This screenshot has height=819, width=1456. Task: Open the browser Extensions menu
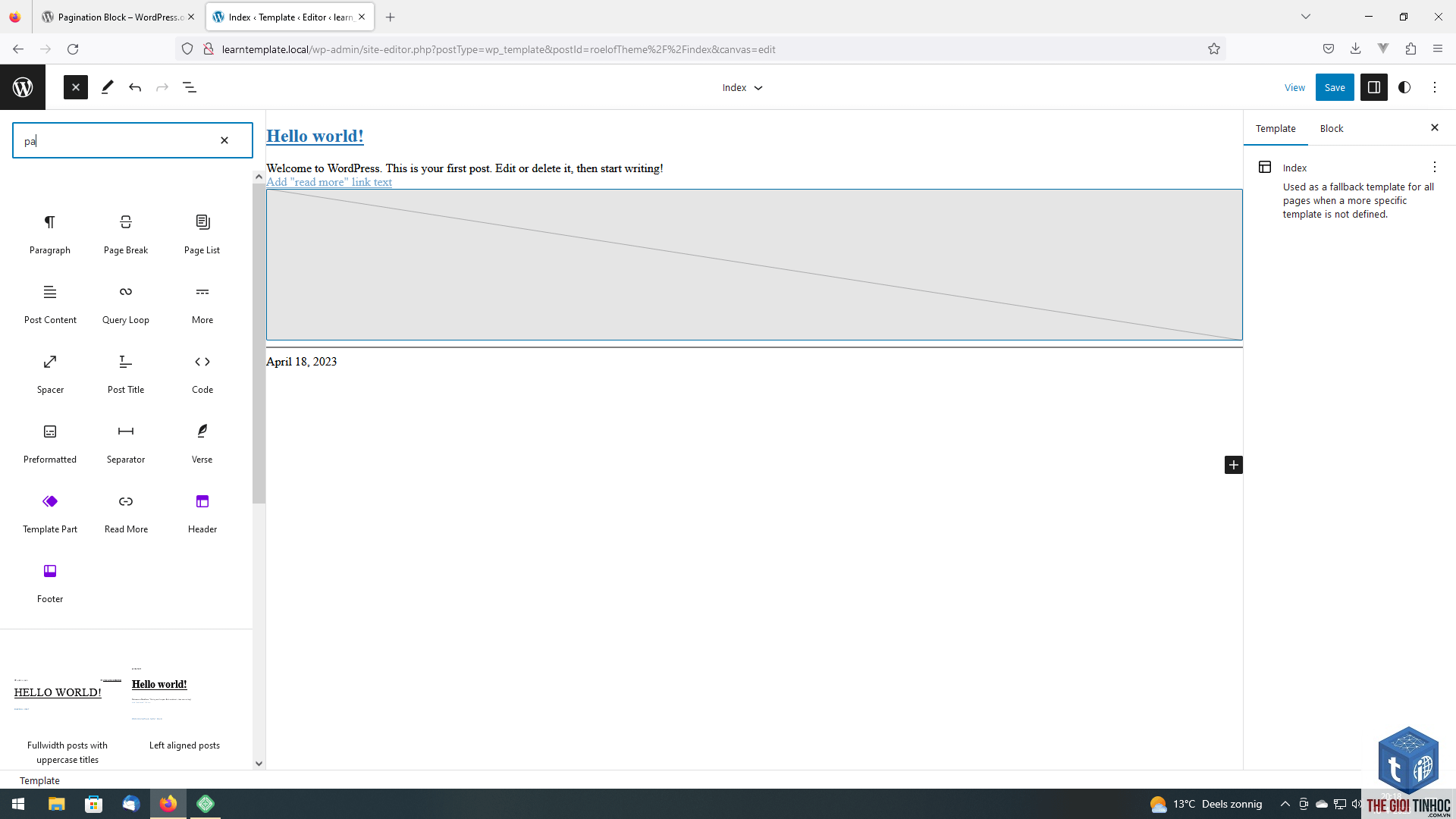click(x=1410, y=49)
